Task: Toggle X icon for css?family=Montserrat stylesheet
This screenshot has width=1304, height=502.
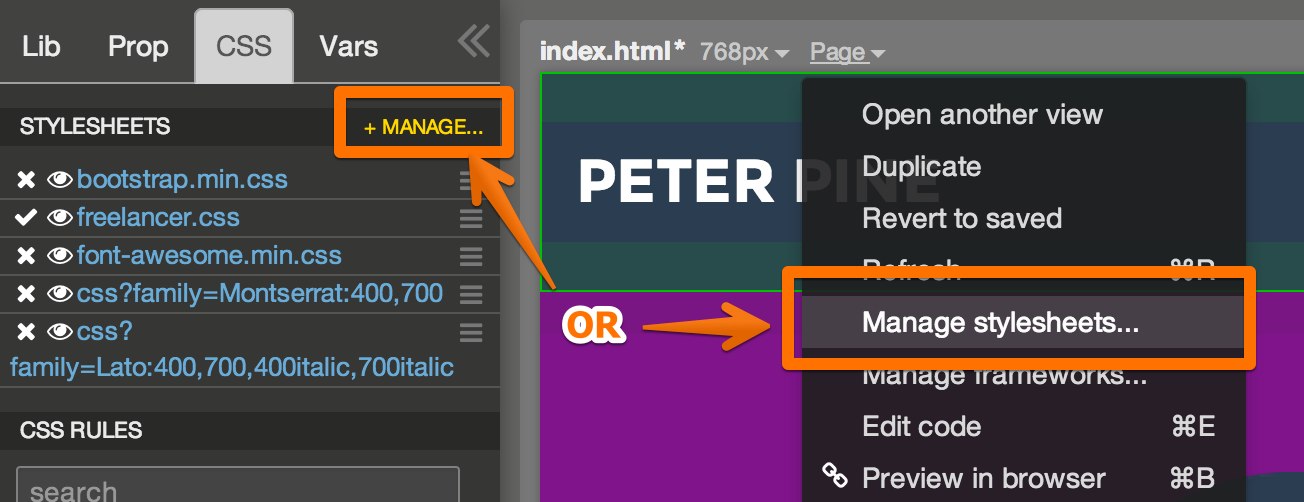Action: tap(27, 293)
